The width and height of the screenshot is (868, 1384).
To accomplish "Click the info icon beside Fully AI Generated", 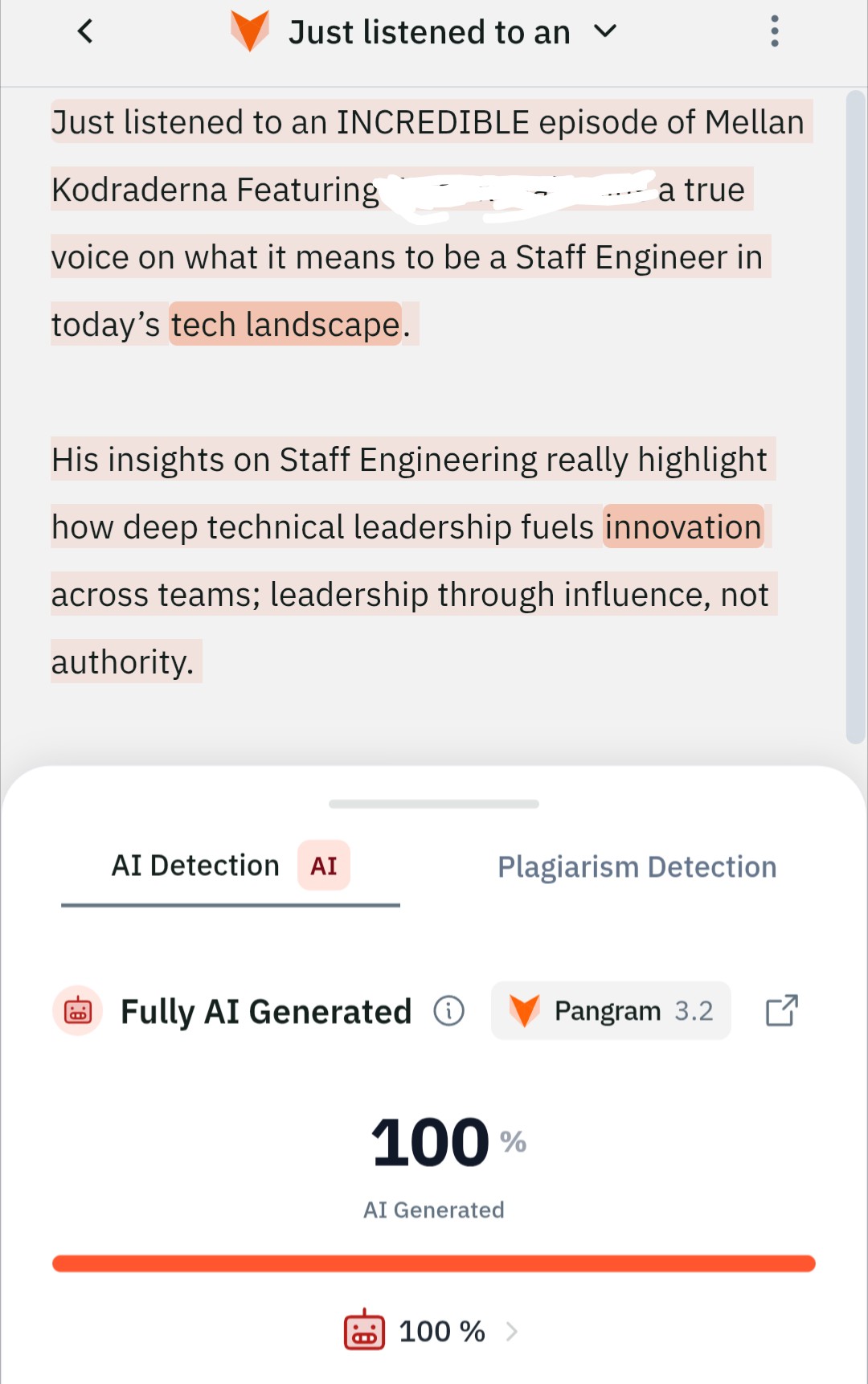I will [449, 1010].
